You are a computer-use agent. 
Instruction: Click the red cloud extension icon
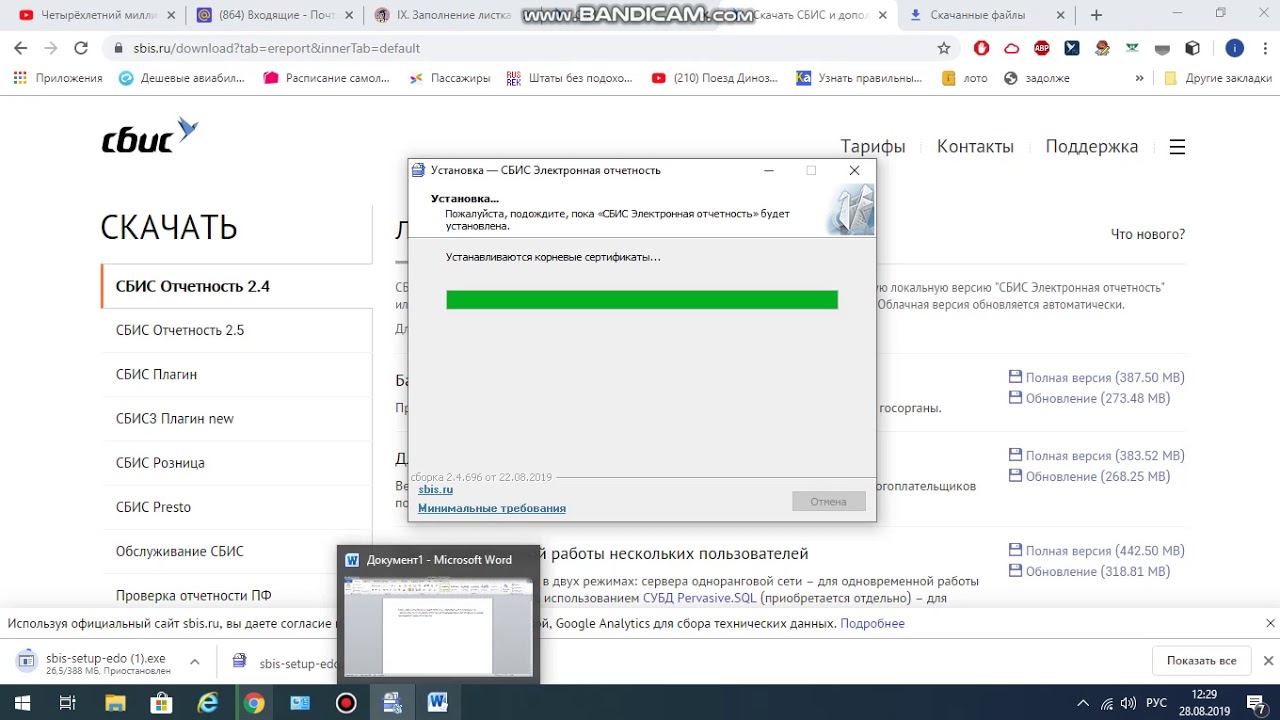pos(1011,48)
